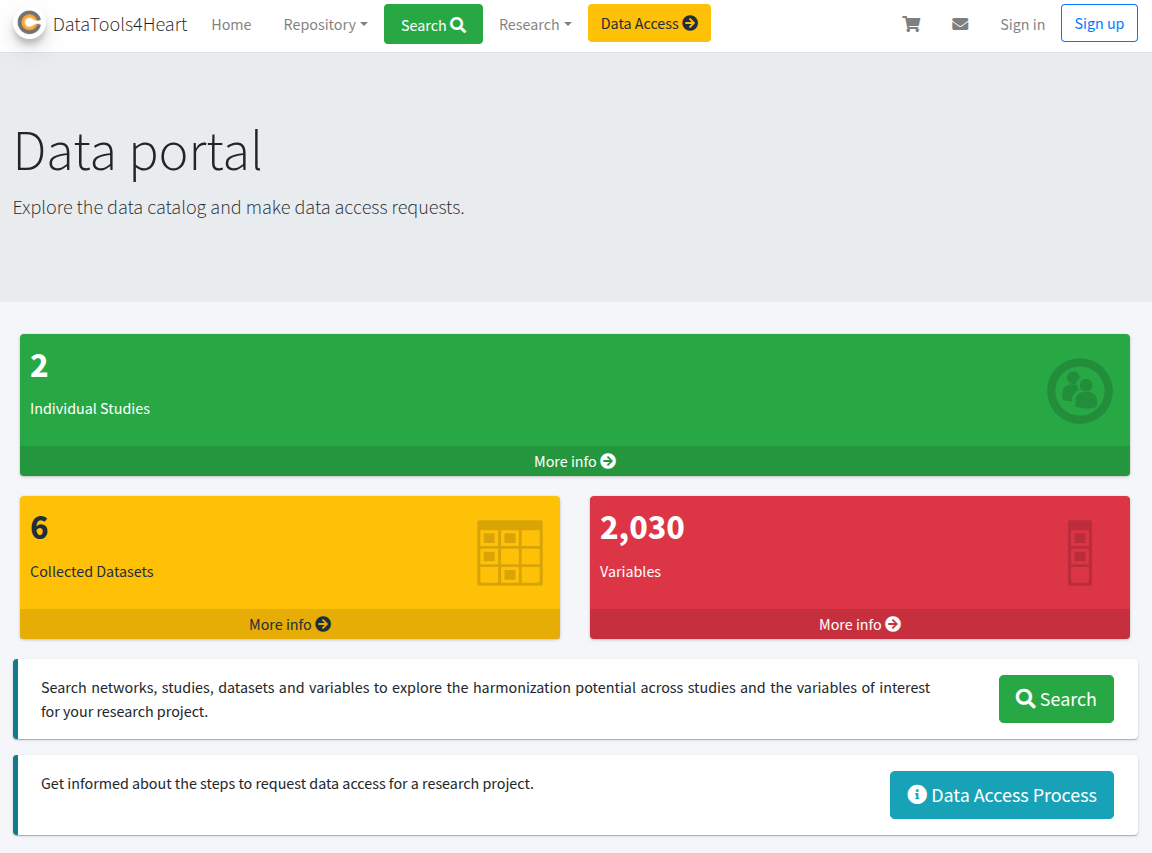Go to the Home menu item
This screenshot has height=853, width=1152.
231,24
